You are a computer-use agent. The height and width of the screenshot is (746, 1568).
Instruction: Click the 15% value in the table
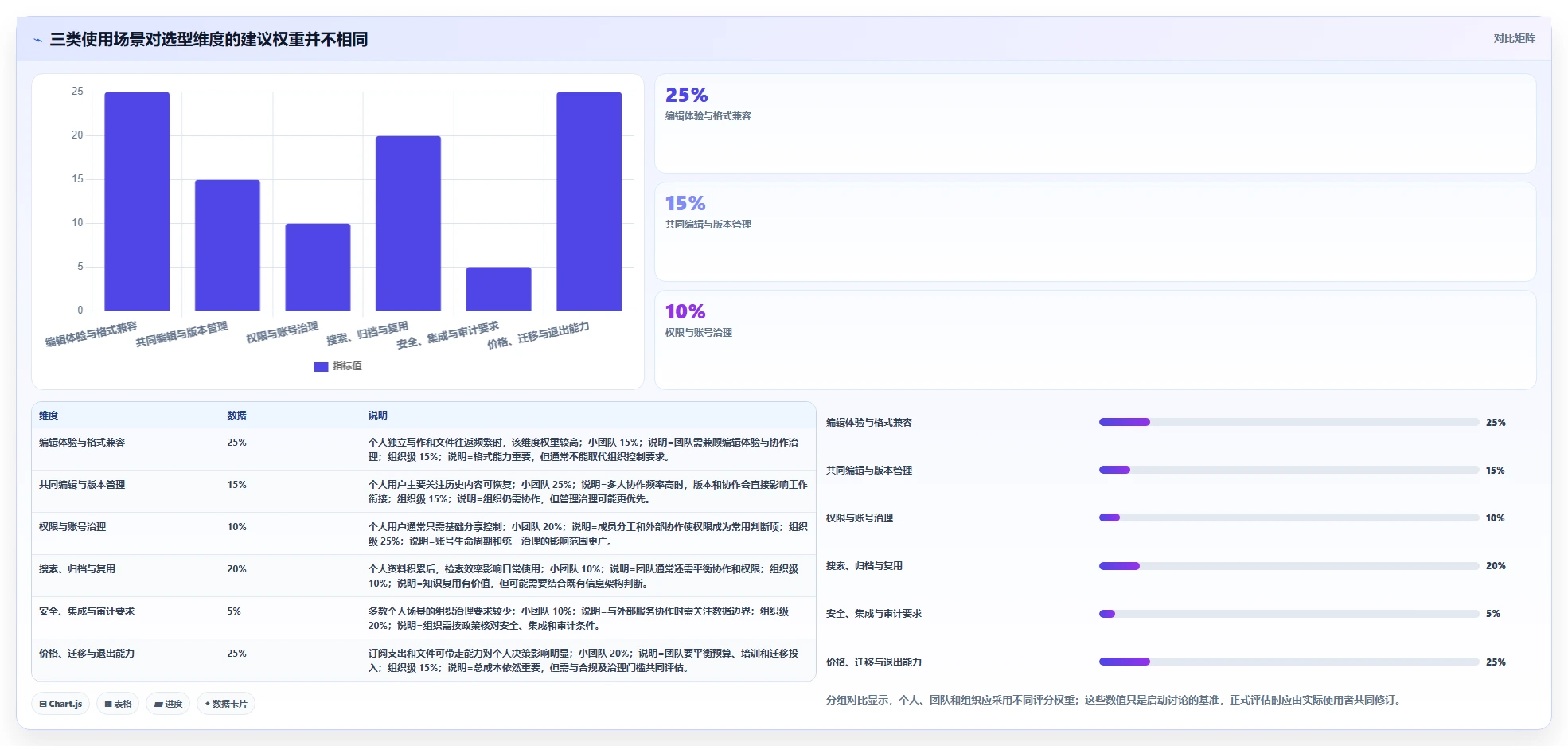[x=236, y=485]
